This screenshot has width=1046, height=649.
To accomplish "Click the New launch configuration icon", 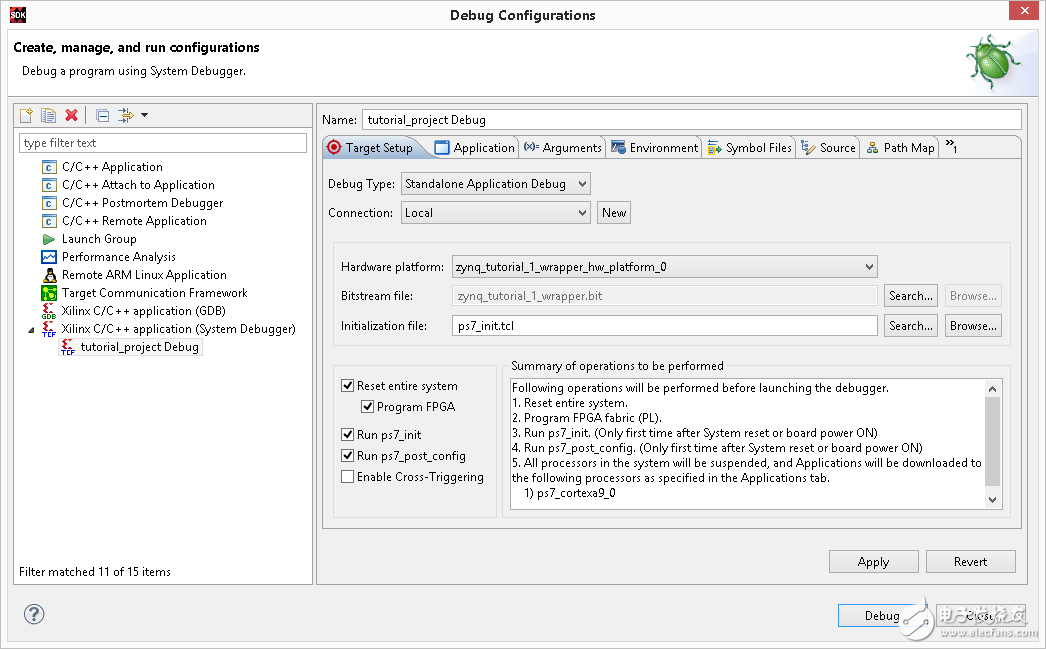I will 27,116.
